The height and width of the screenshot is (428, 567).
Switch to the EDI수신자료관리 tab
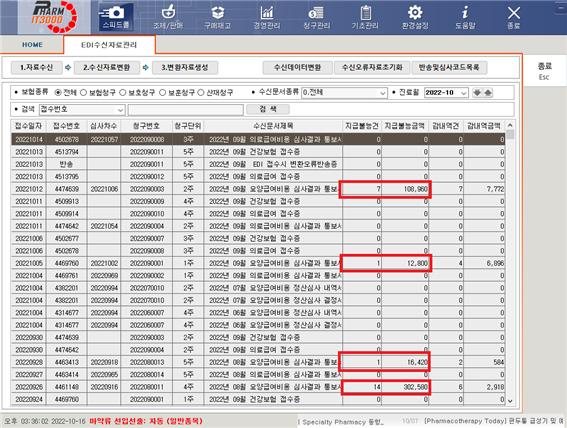click(109, 45)
